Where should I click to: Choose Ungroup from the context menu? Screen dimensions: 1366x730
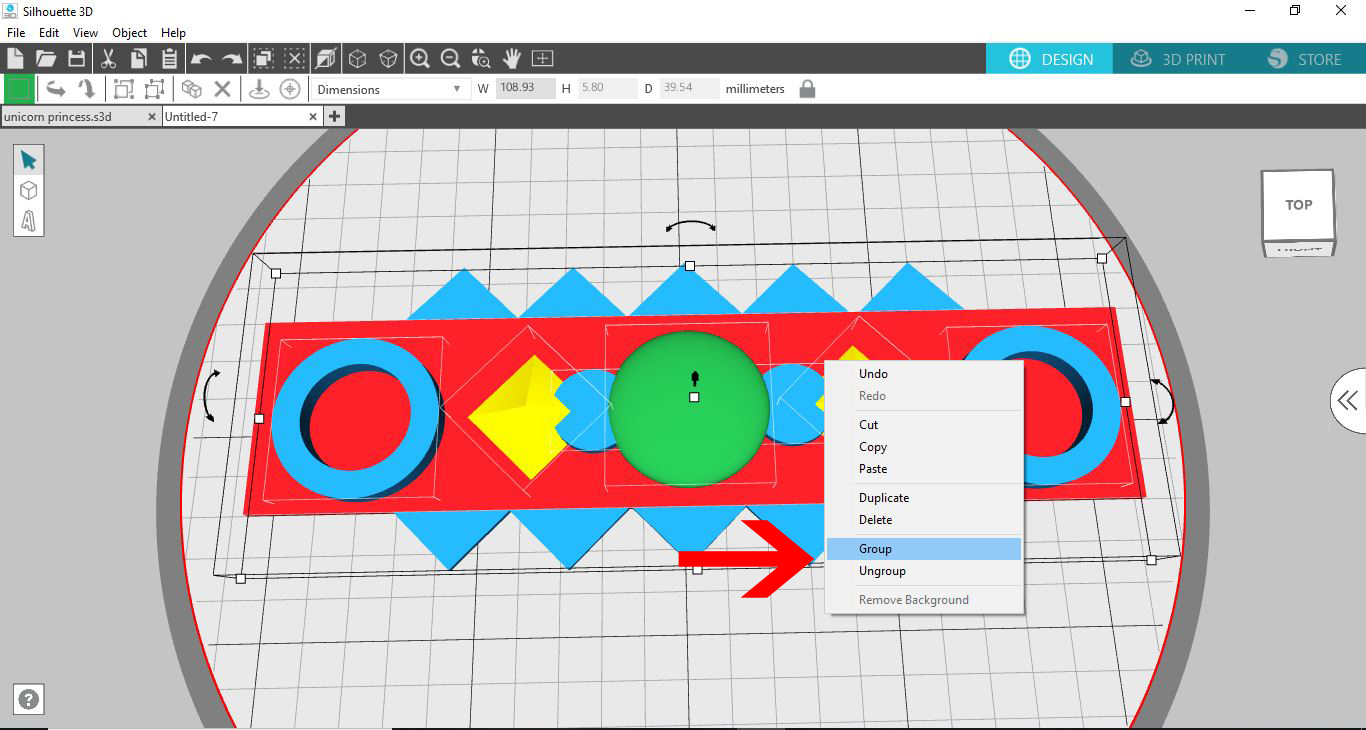[x=924, y=571]
